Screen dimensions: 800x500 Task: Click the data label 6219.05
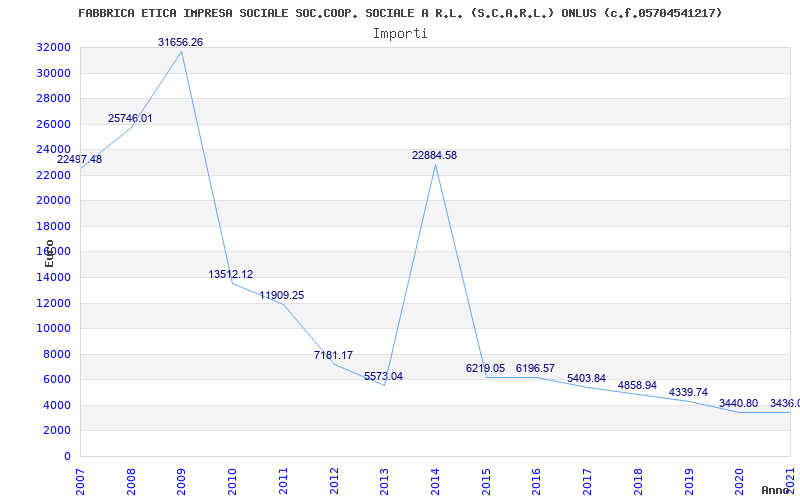(x=485, y=368)
